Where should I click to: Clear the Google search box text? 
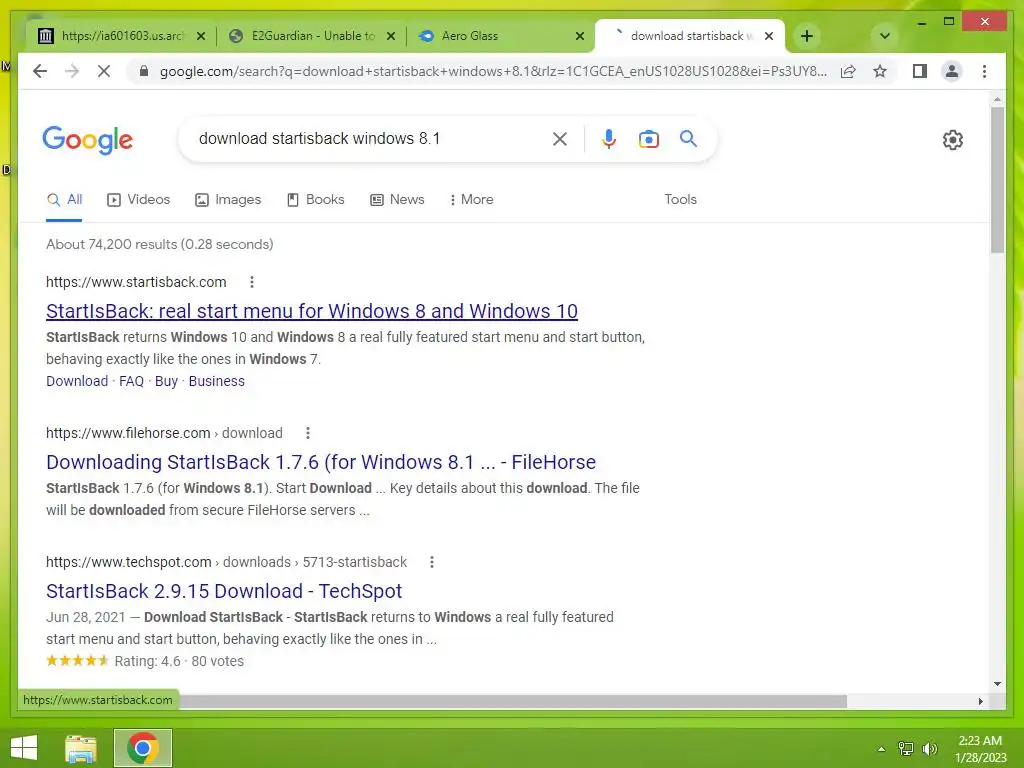(x=560, y=138)
